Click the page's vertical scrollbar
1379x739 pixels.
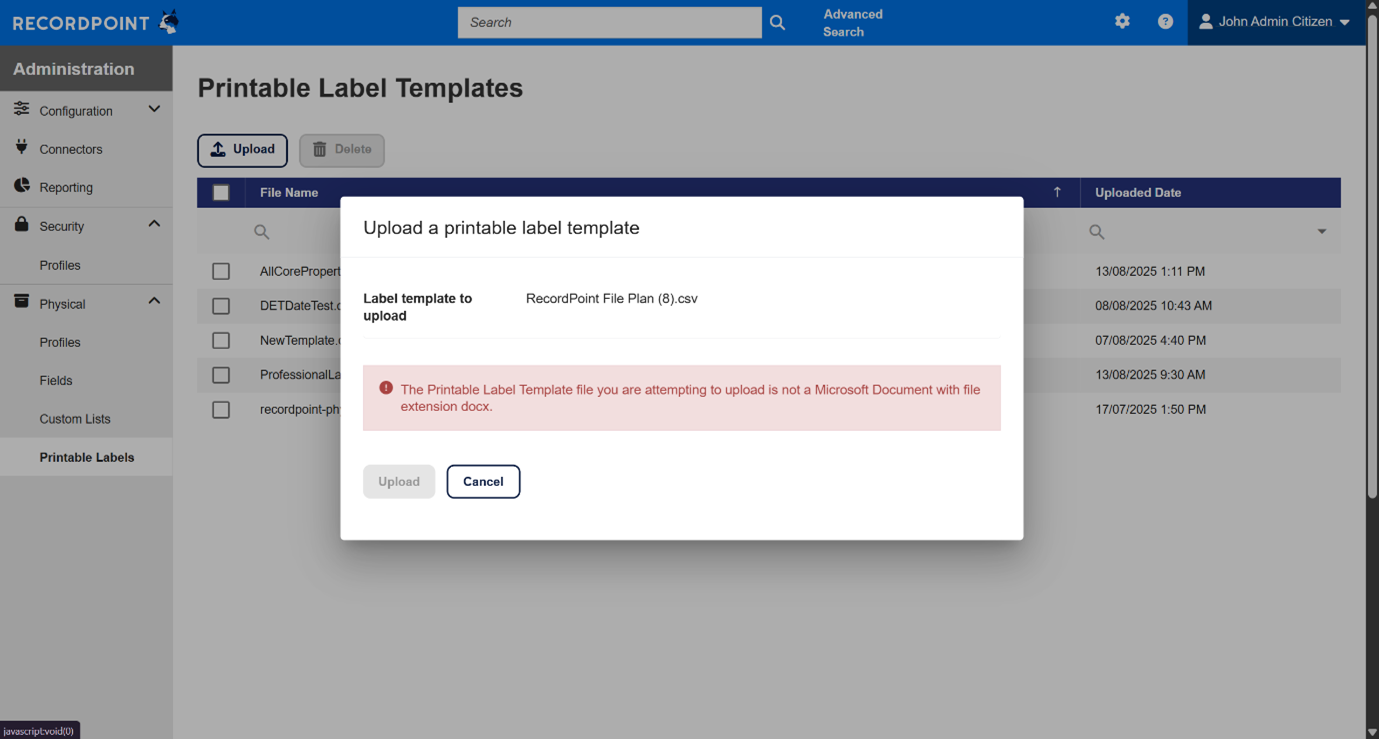point(1372,300)
